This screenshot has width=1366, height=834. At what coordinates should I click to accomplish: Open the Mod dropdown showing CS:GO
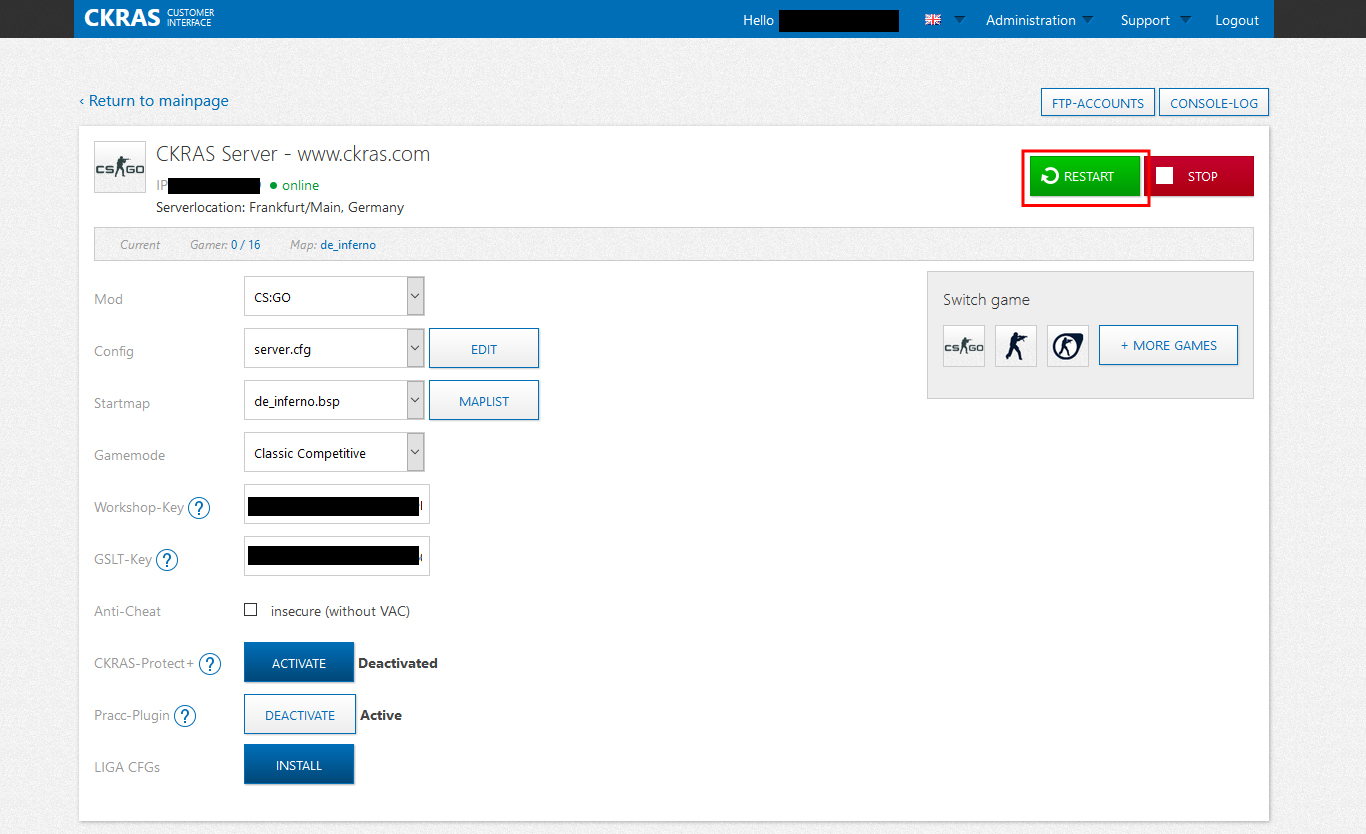click(334, 297)
